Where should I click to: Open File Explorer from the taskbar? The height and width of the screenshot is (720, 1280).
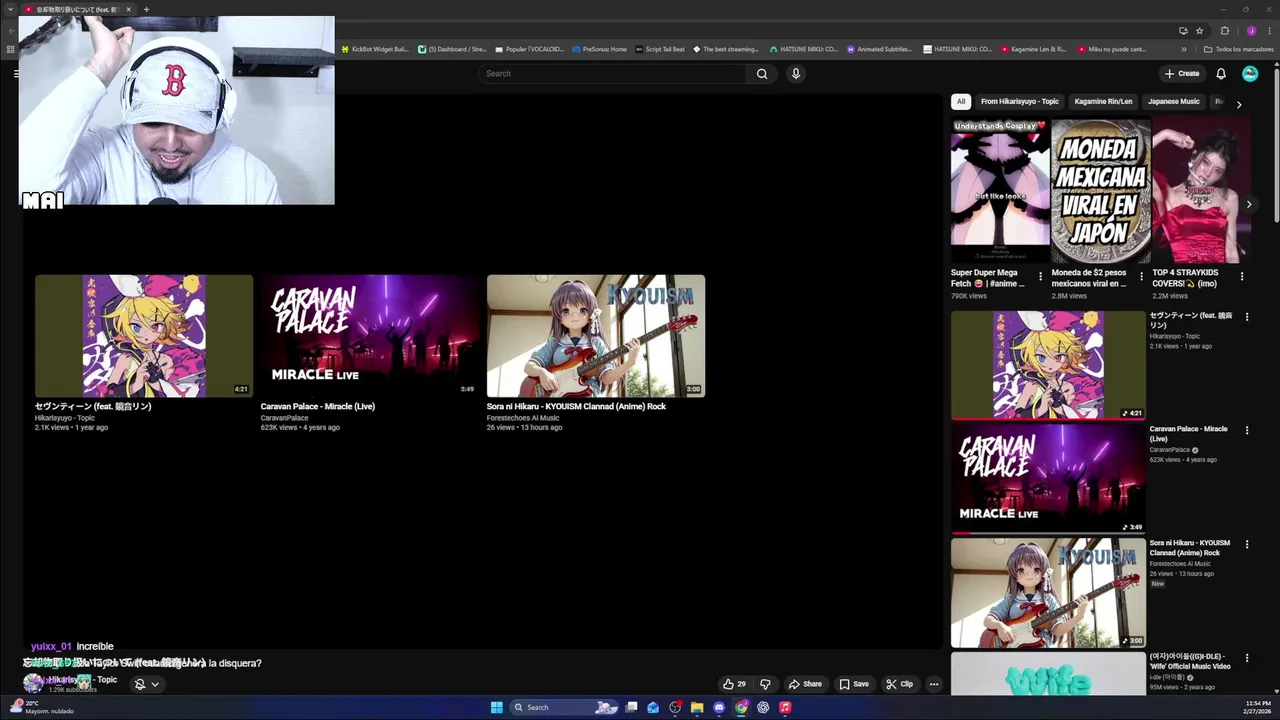pyautogui.click(x=697, y=707)
